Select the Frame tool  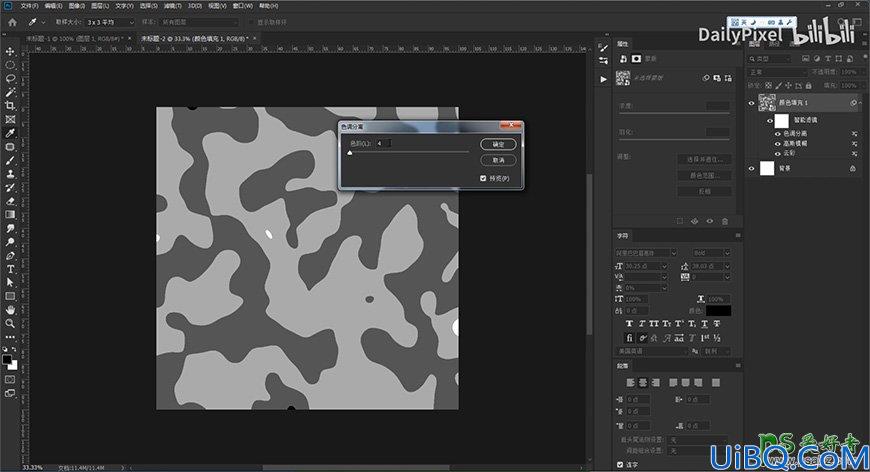(10, 119)
